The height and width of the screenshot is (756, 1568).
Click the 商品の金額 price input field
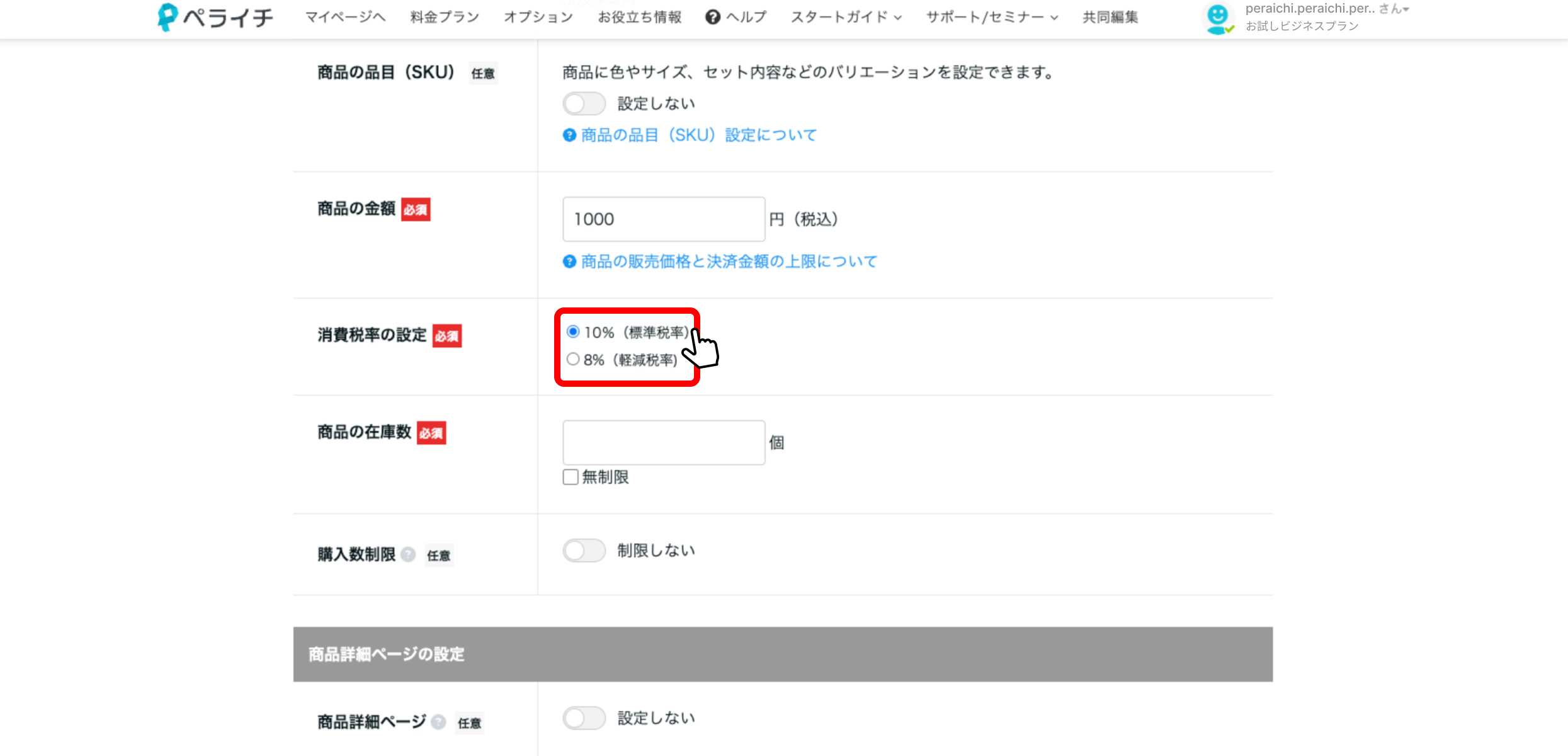(664, 219)
